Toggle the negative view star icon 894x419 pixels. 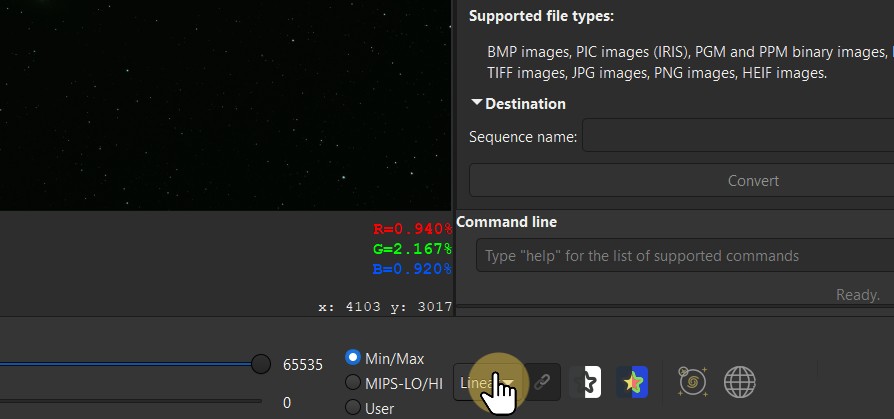[586, 382]
